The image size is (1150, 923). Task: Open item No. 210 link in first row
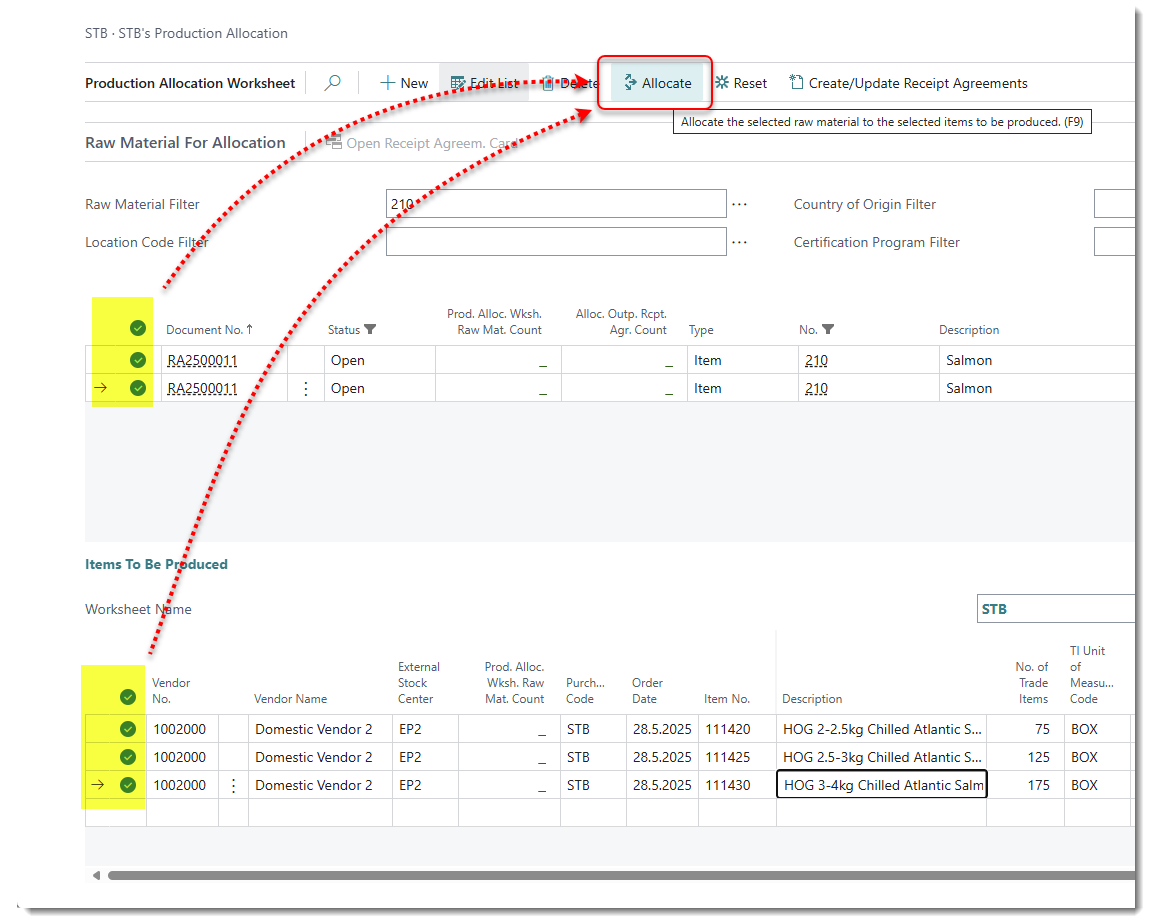tap(815, 360)
